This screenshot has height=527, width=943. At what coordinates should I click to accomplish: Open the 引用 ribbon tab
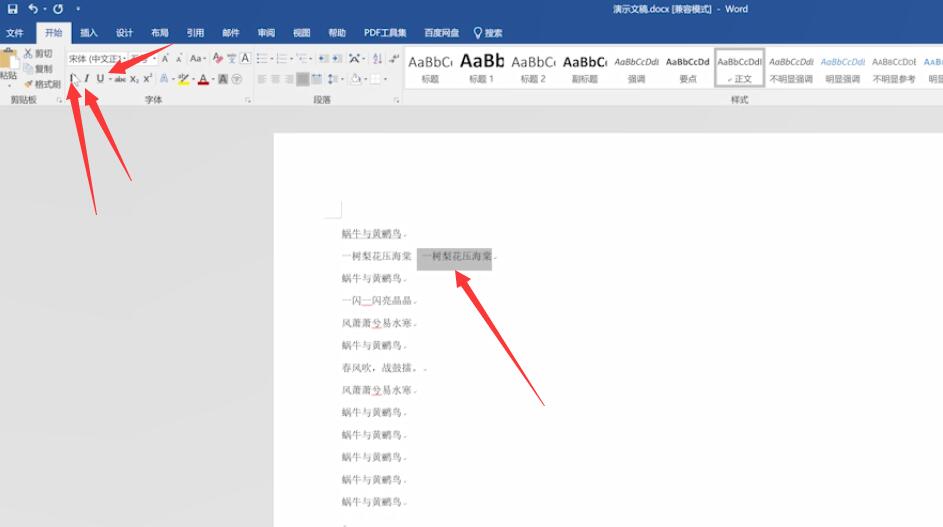pyautogui.click(x=195, y=32)
